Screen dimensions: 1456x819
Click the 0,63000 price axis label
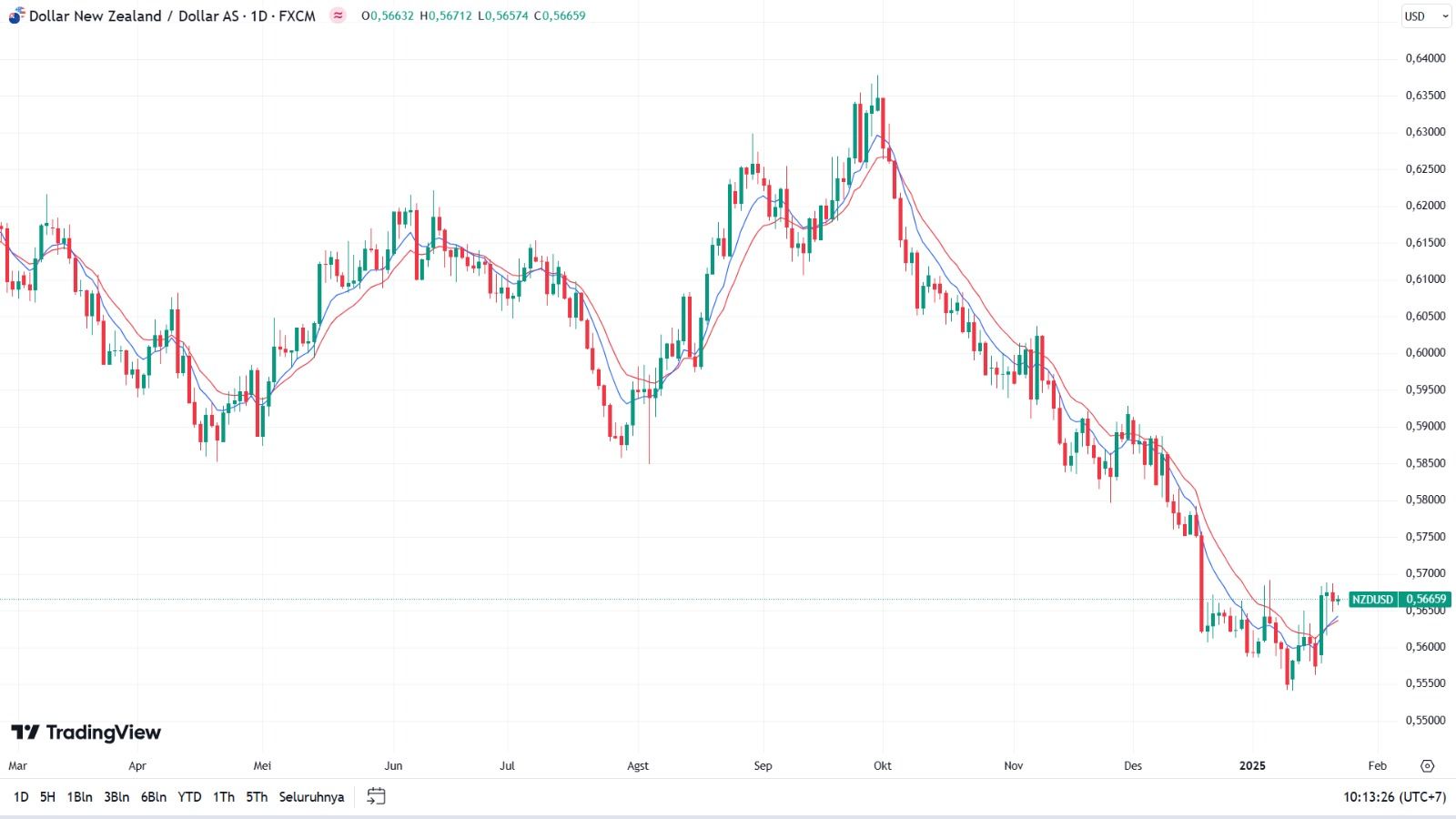pos(1425,132)
